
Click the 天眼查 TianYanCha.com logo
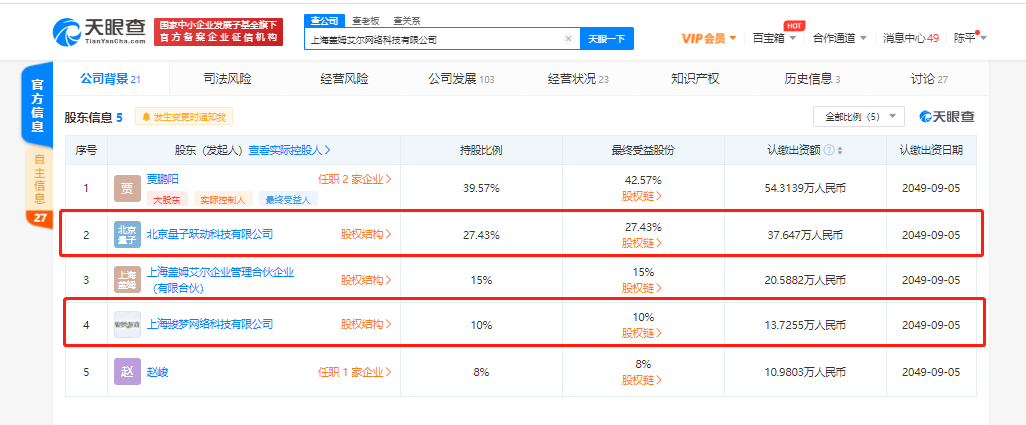99,31
